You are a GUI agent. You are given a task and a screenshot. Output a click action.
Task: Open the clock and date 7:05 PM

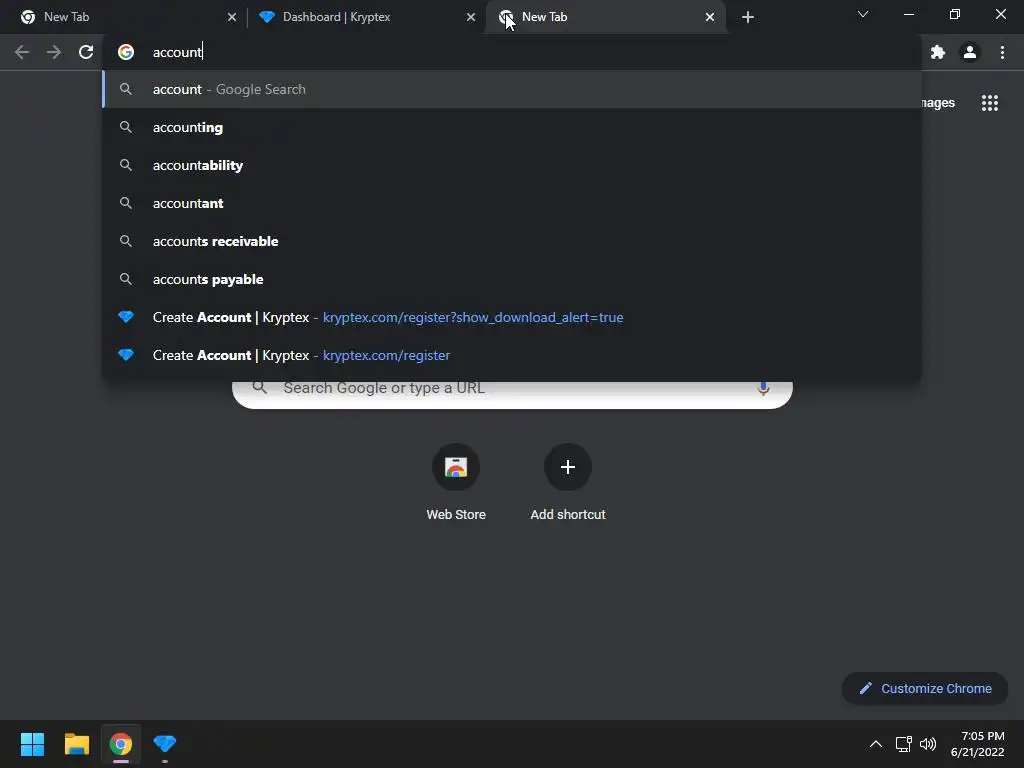978,744
